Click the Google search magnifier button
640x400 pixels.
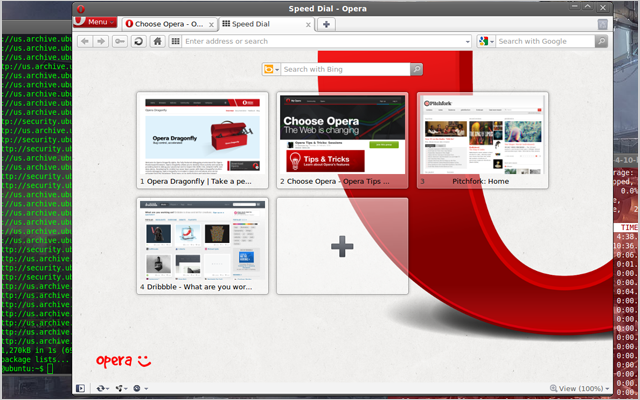[601, 41]
